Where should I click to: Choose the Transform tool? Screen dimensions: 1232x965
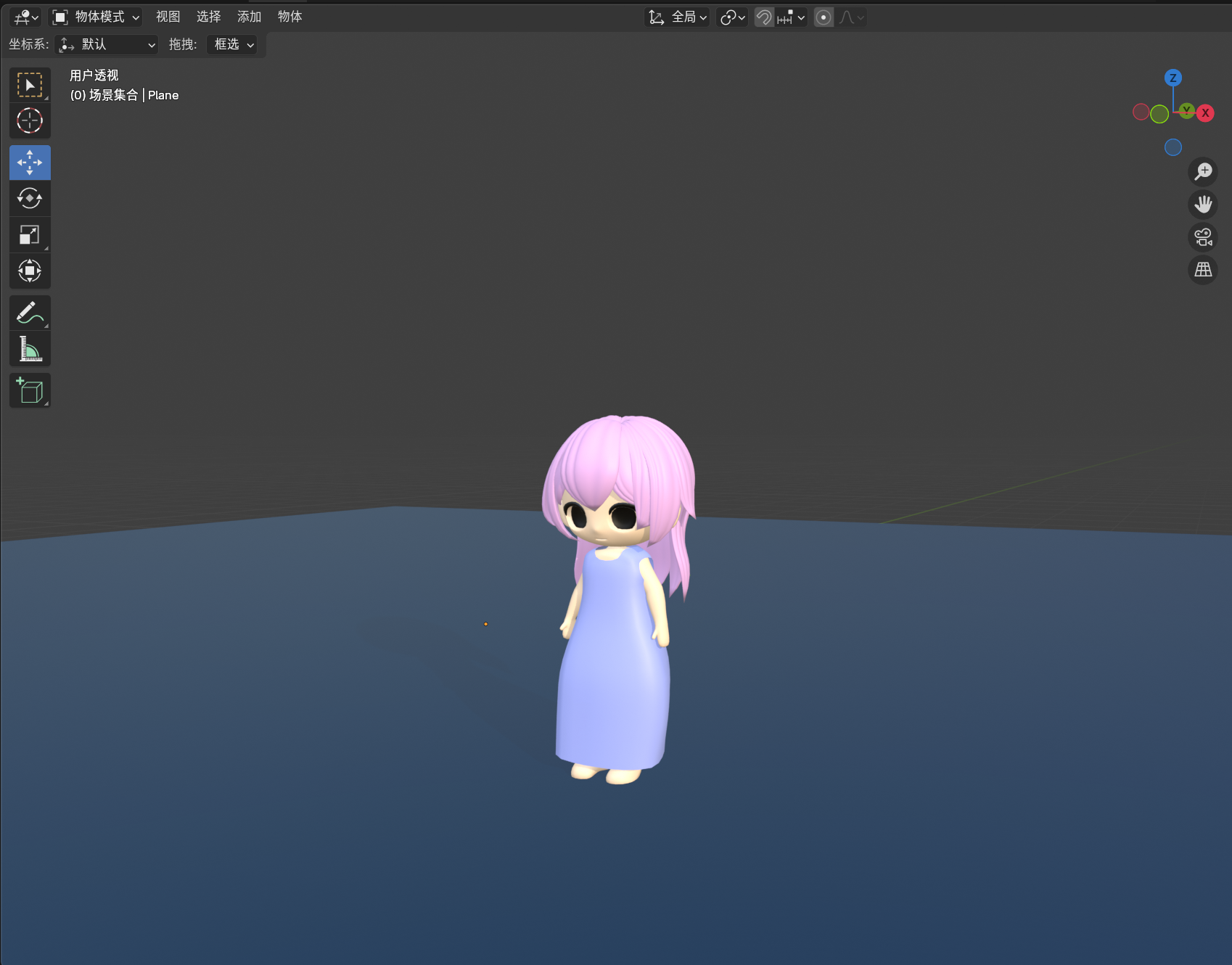tap(30, 271)
